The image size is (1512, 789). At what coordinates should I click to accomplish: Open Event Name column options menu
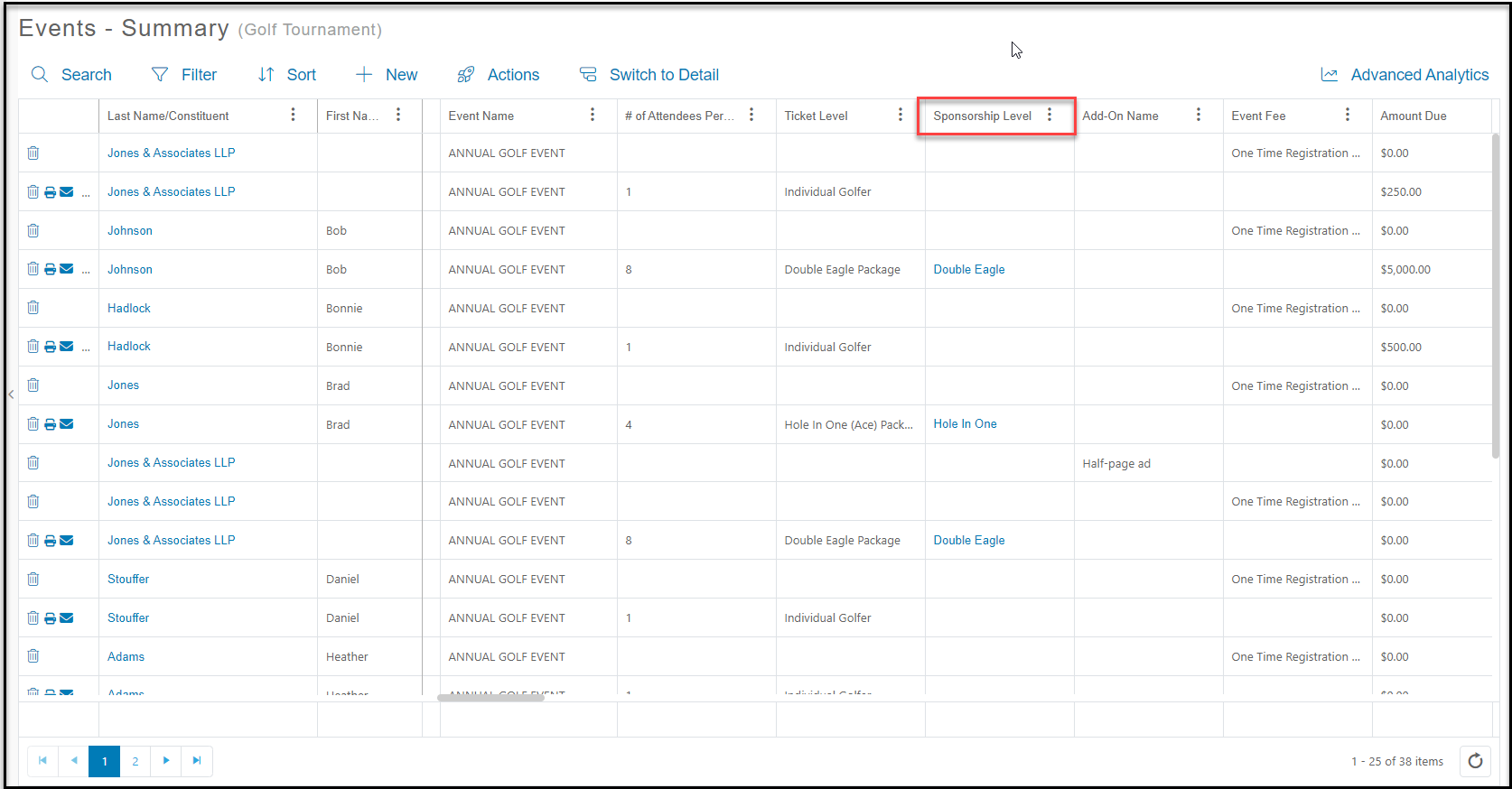point(593,115)
